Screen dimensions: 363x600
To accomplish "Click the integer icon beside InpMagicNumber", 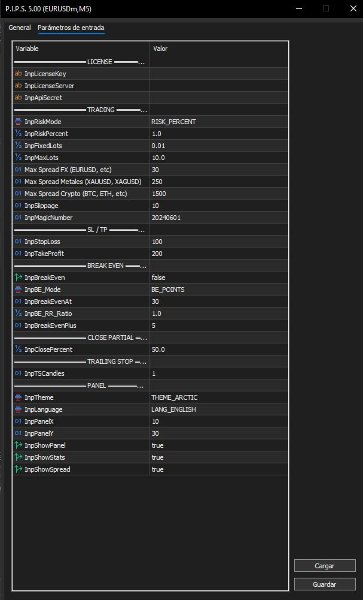I will 18,217.
